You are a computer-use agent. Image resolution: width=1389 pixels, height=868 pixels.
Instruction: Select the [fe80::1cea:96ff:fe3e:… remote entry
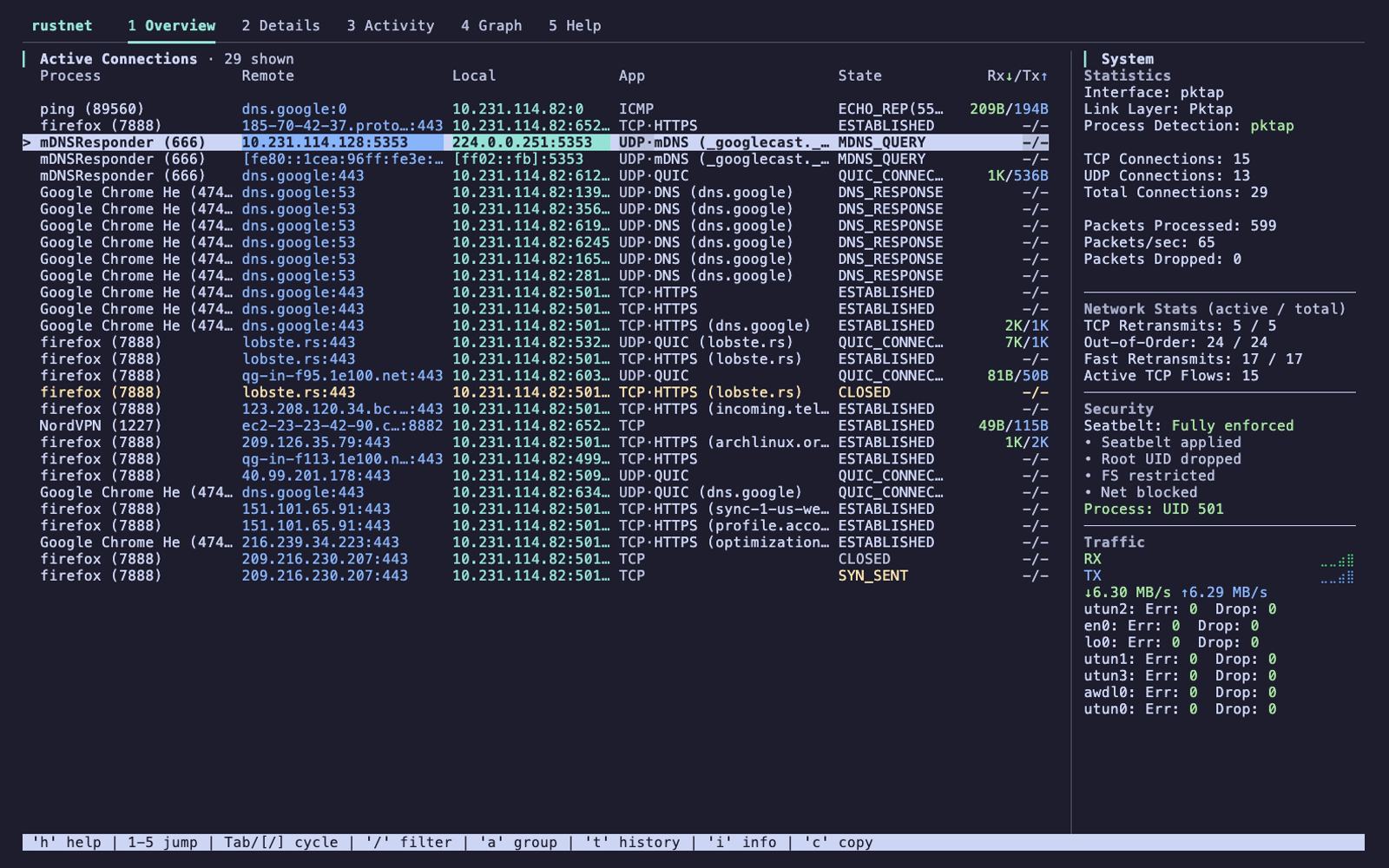click(x=342, y=159)
